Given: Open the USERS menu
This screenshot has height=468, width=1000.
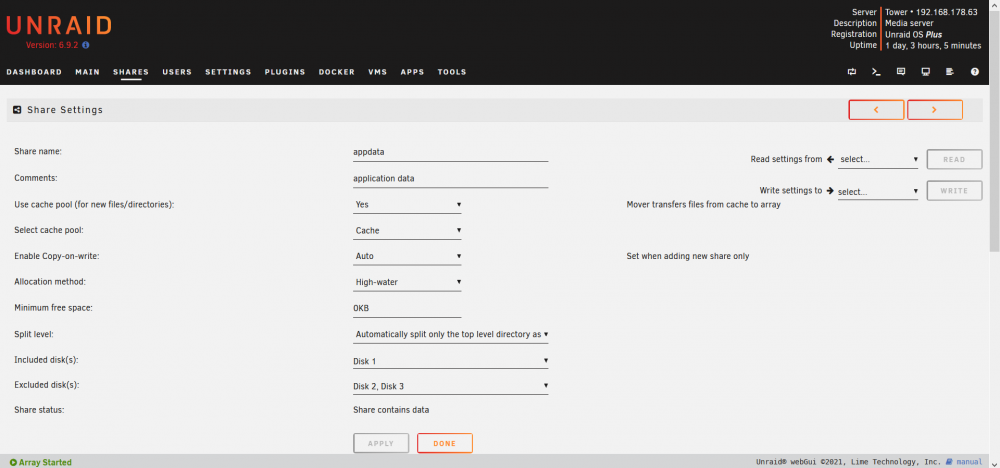Looking at the screenshot, I should click(177, 72).
